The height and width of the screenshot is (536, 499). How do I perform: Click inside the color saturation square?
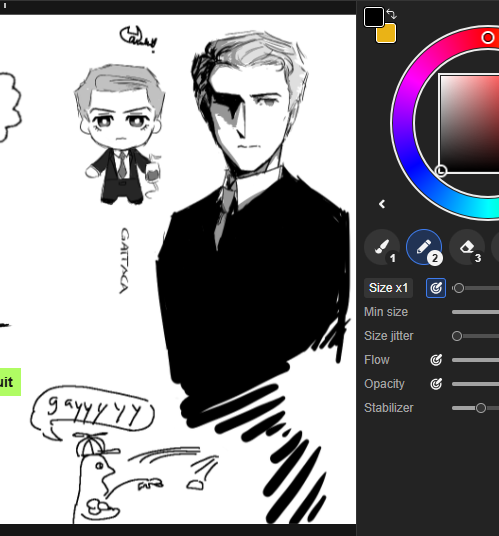point(470,124)
